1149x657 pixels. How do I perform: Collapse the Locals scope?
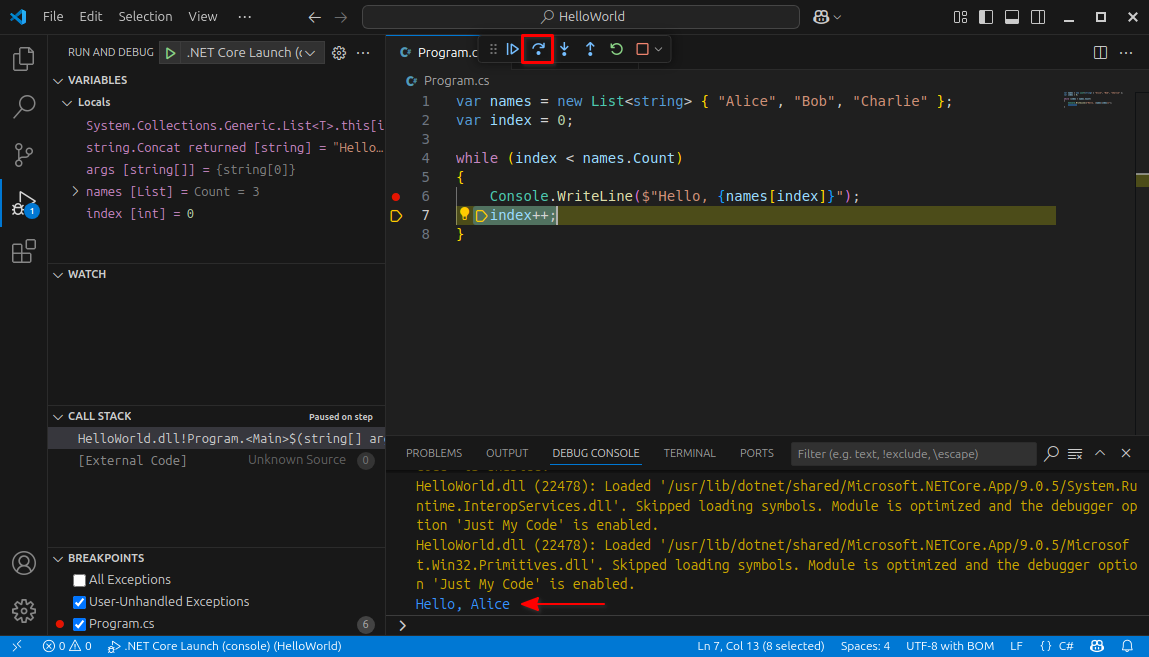(x=67, y=103)
